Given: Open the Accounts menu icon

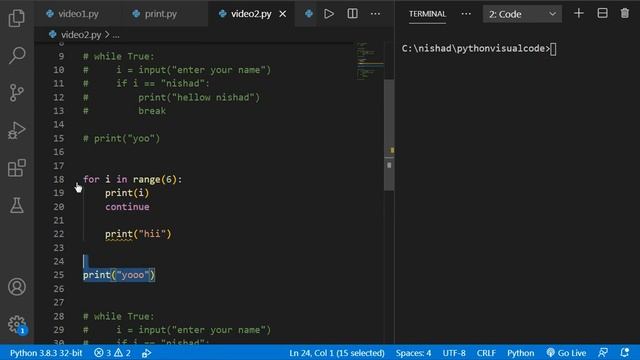Looking at the screenshot, I should click(x=17, y=287).
